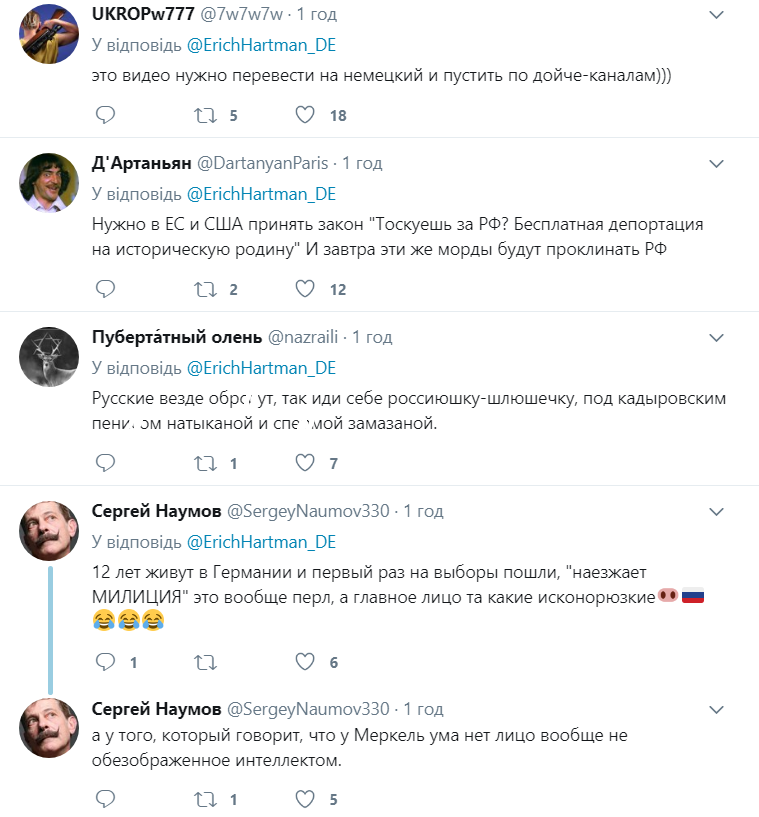Reply to Сергей Наумов's first tweet
Viewport: 759px width, 817px height.
[x=105, y=662]
